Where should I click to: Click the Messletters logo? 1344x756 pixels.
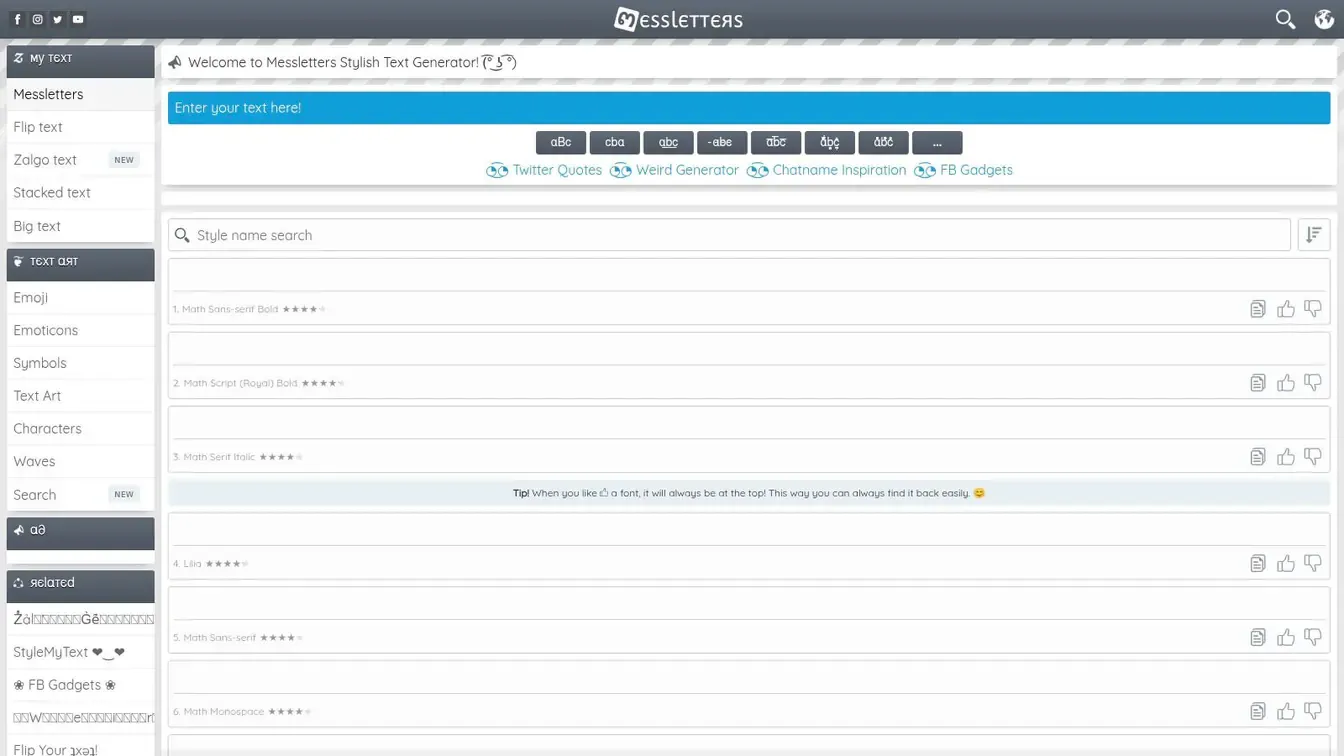pos(678,19)
